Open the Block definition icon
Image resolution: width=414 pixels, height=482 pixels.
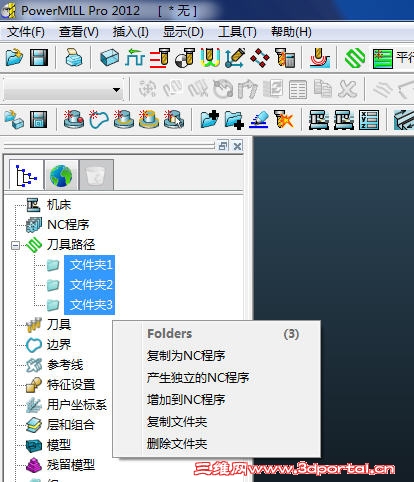pos(109,58)
